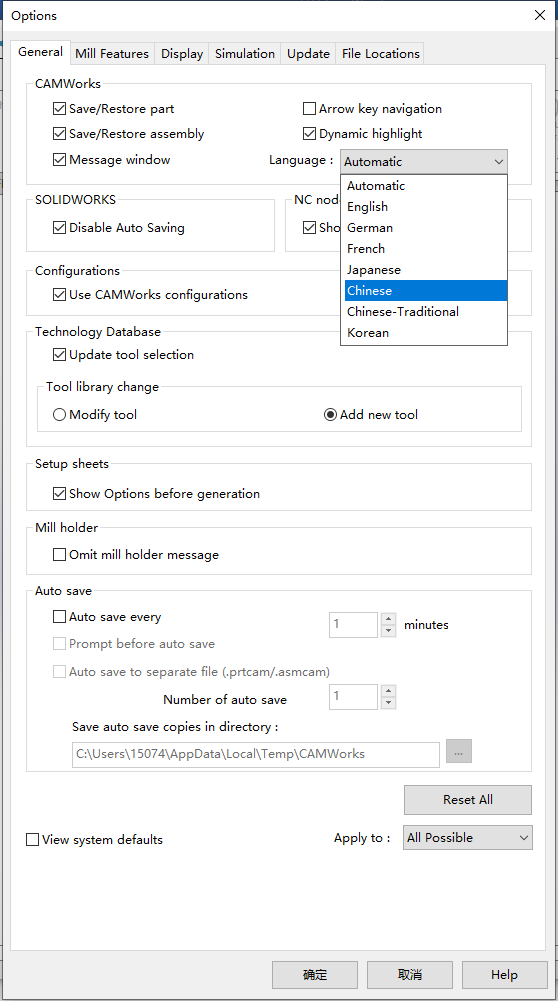Decrease auto save minutes value
Image resolution: width=558 pixels, height=1001 pixels.
tap(388, 631)
